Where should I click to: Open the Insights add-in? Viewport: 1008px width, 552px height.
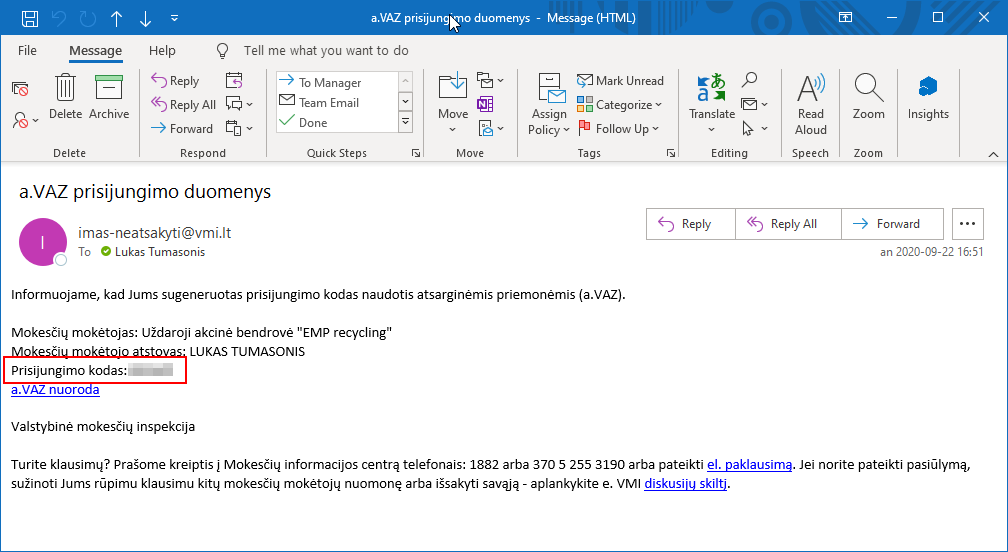928,97
